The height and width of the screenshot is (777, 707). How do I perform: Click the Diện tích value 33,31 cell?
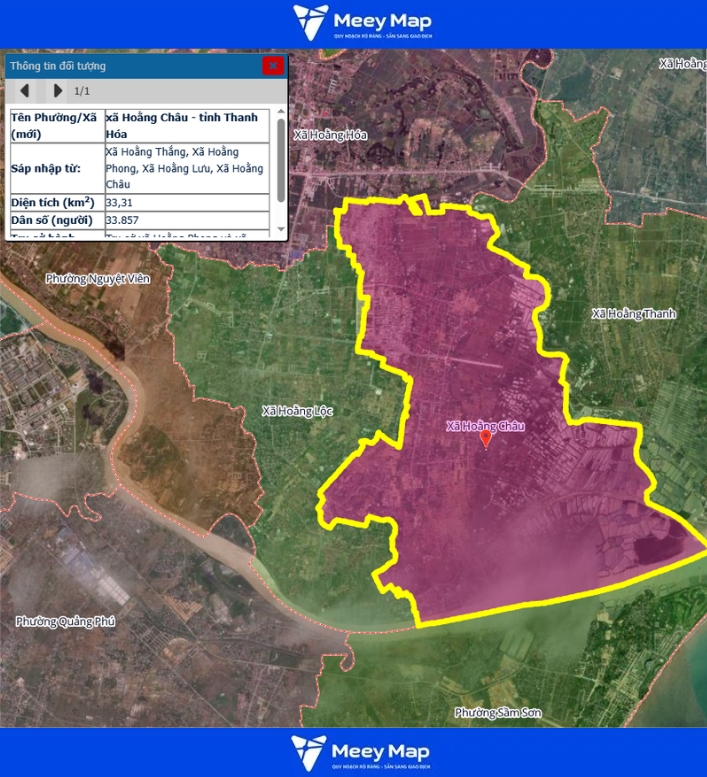pyautogui.click(x=186, y=202)
